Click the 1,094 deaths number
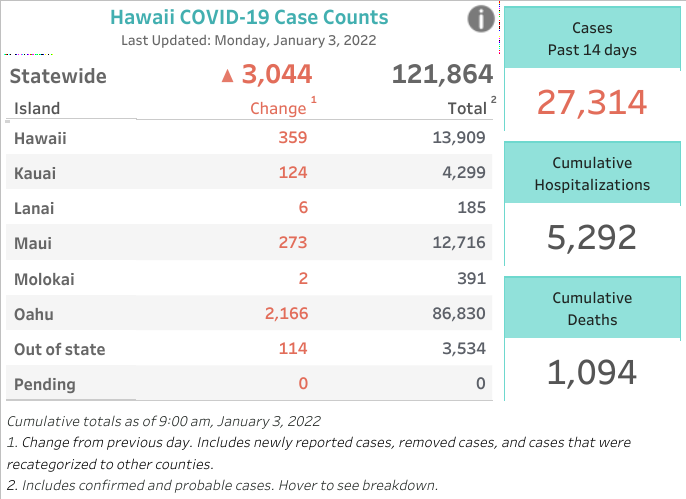The height and width of the screenshot is (499, 686). (592, 373)
